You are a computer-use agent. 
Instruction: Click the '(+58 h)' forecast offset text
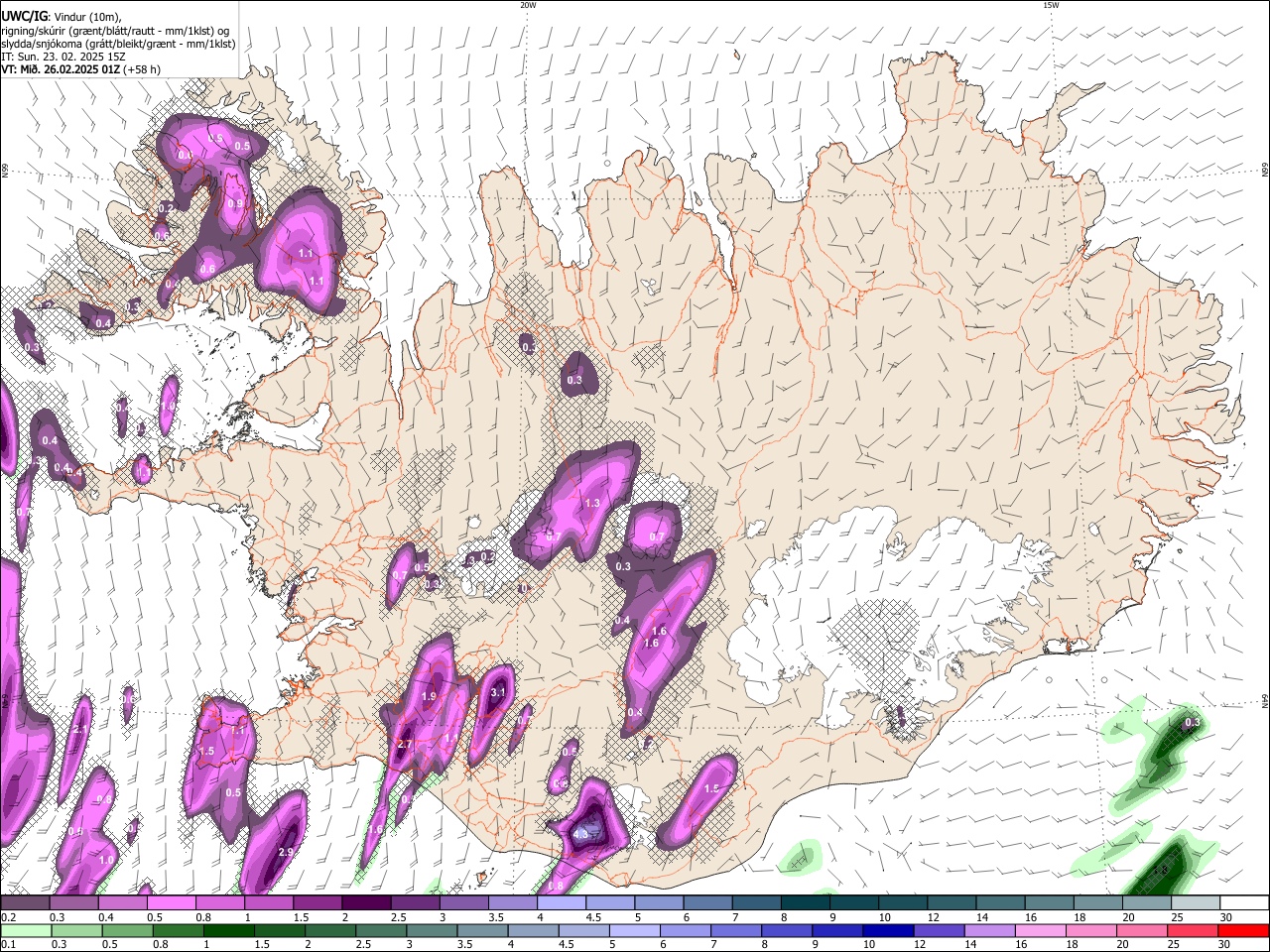(143, 69)
